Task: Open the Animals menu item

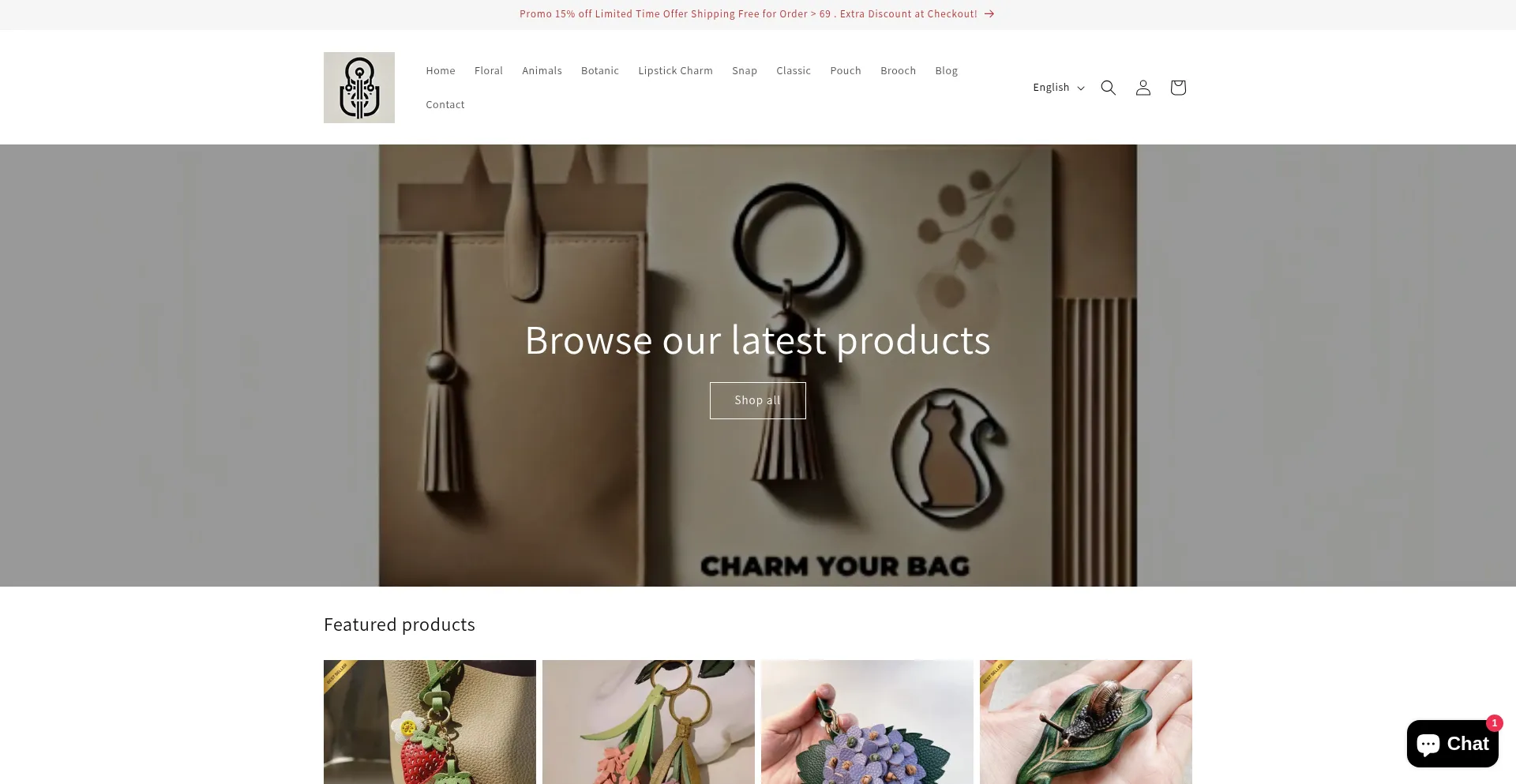Action: coord(542,71)
